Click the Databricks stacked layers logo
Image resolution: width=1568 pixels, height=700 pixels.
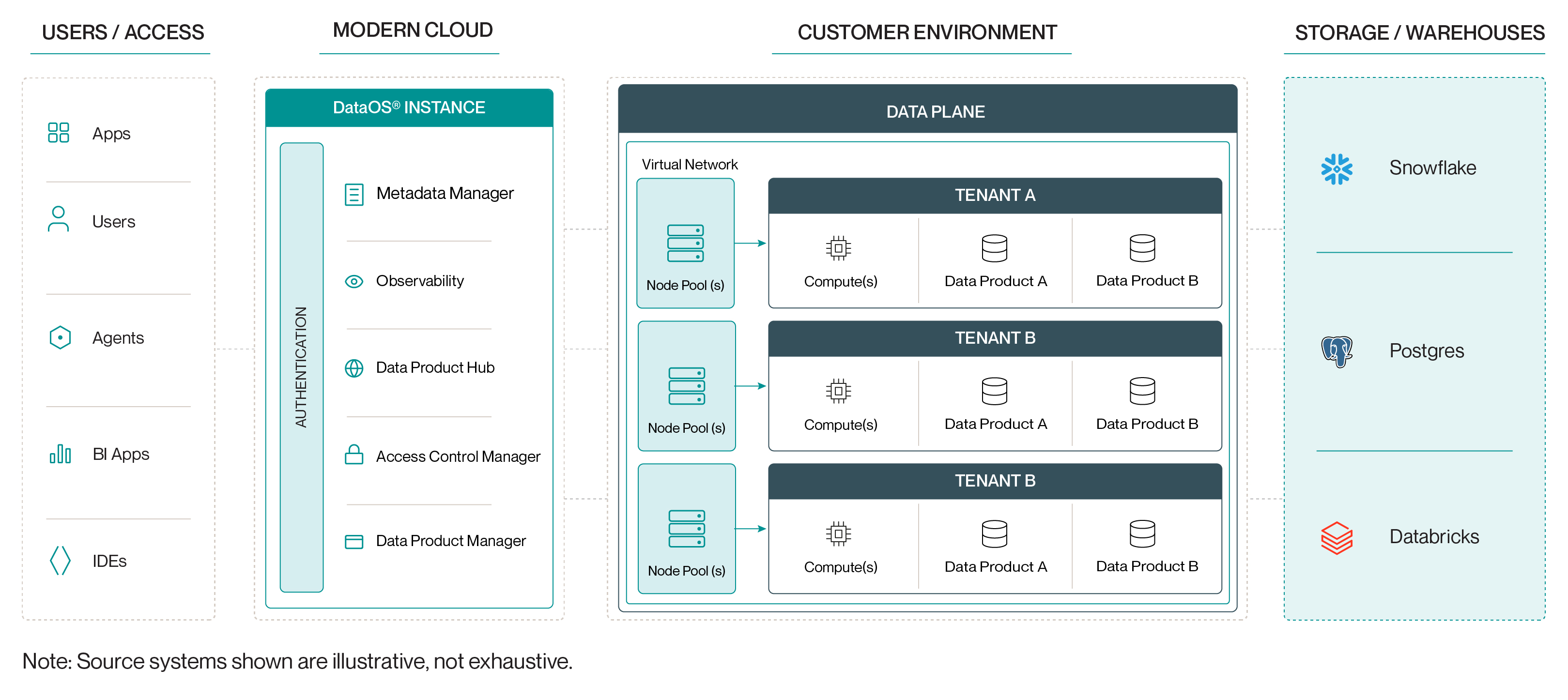[1337, 537]
